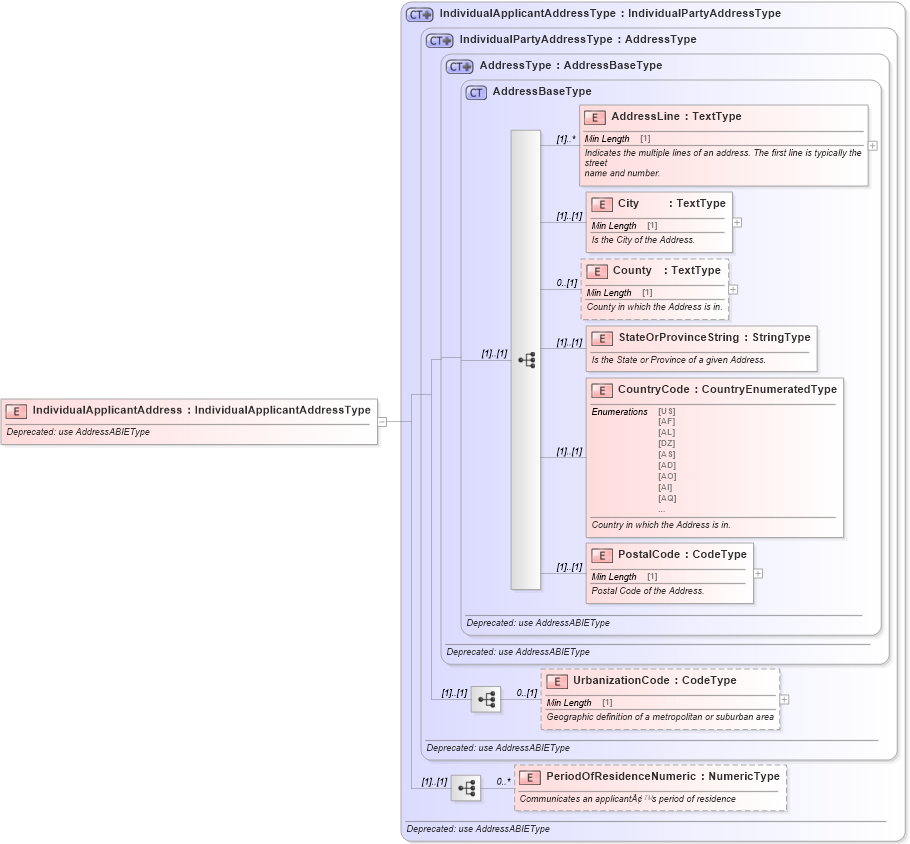Image resolution: width=910 pixels, height=844 pixels.
Task: Select the IndividualApplicantAddress element icon
Action: point(15,410)
